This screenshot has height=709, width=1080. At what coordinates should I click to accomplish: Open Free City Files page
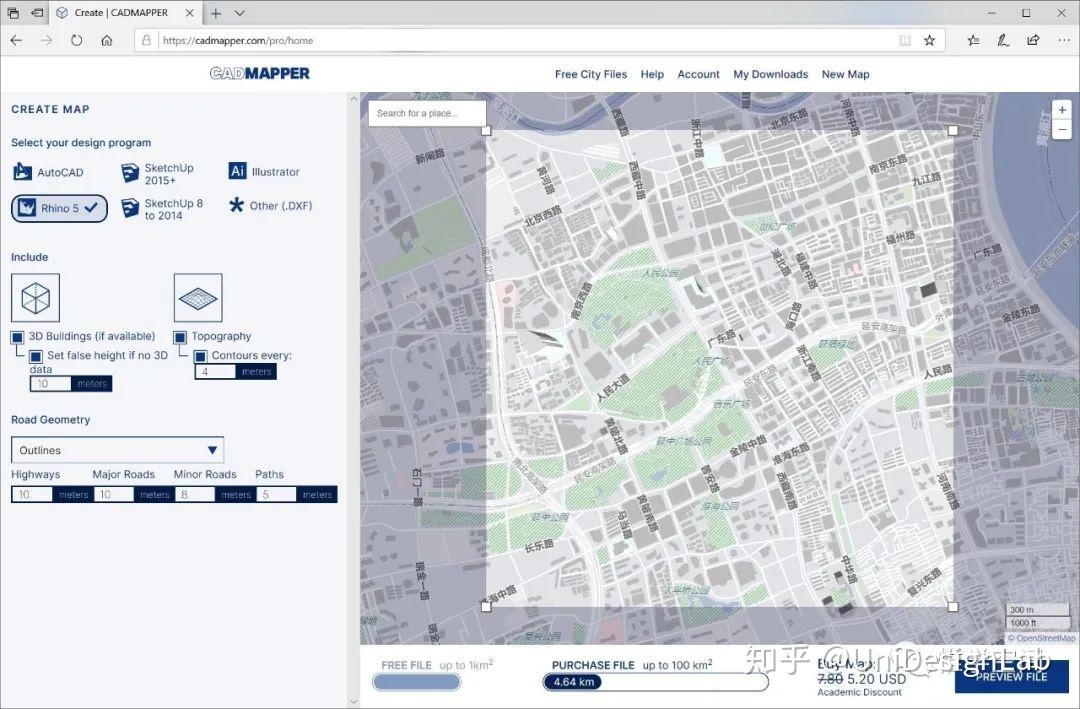591,74
